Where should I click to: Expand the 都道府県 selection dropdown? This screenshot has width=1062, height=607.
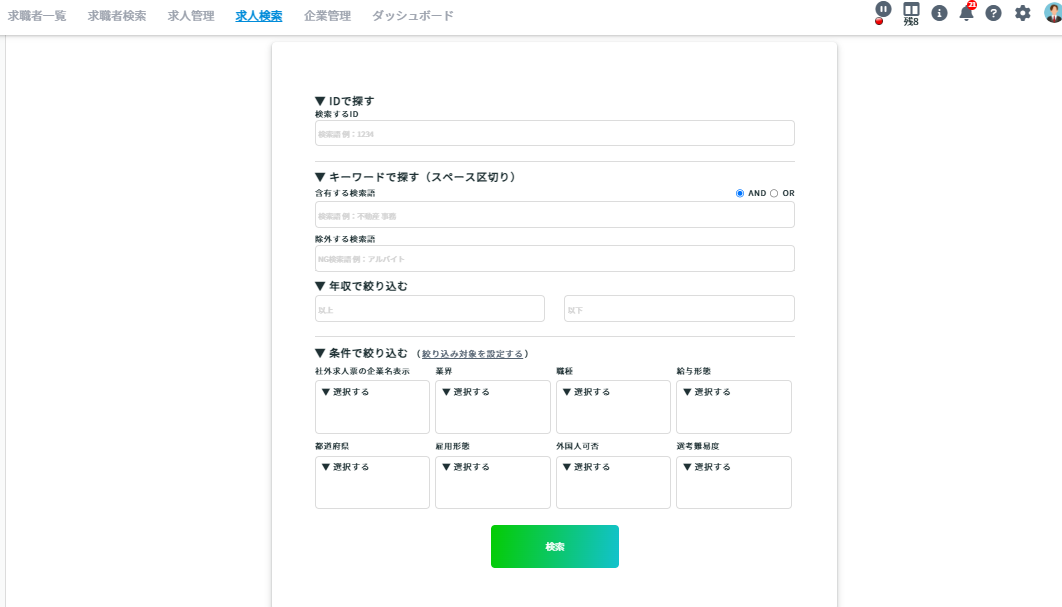[372, 482]
